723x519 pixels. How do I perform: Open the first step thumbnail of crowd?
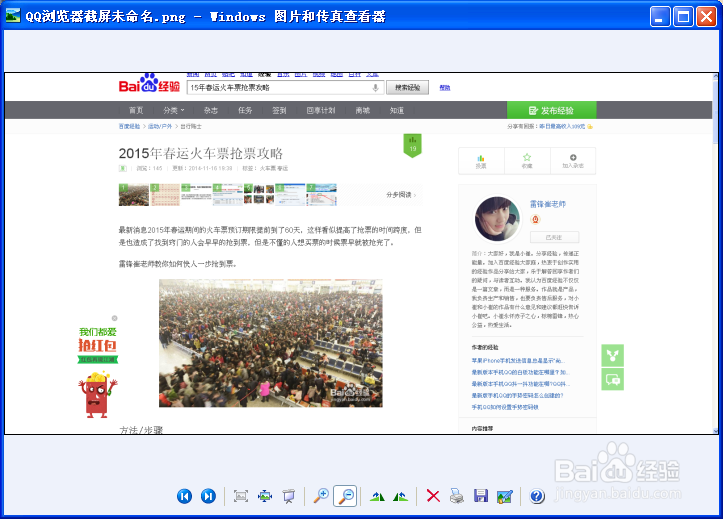coord(134,195)
